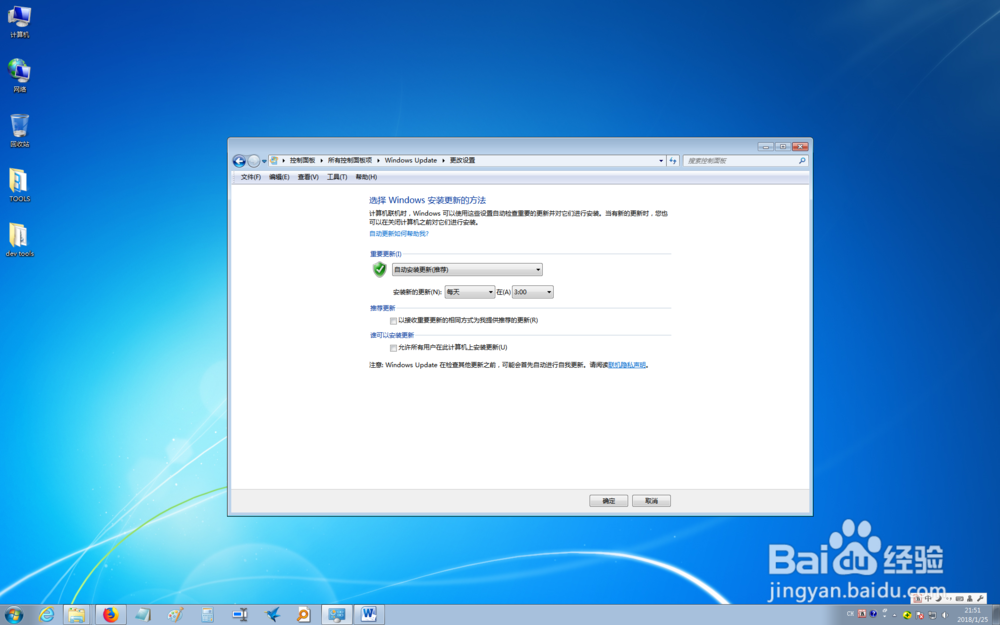Screen dimensions: 1000x625
Task: Show hidden tray icons with the up arrow
Action: 894,615
